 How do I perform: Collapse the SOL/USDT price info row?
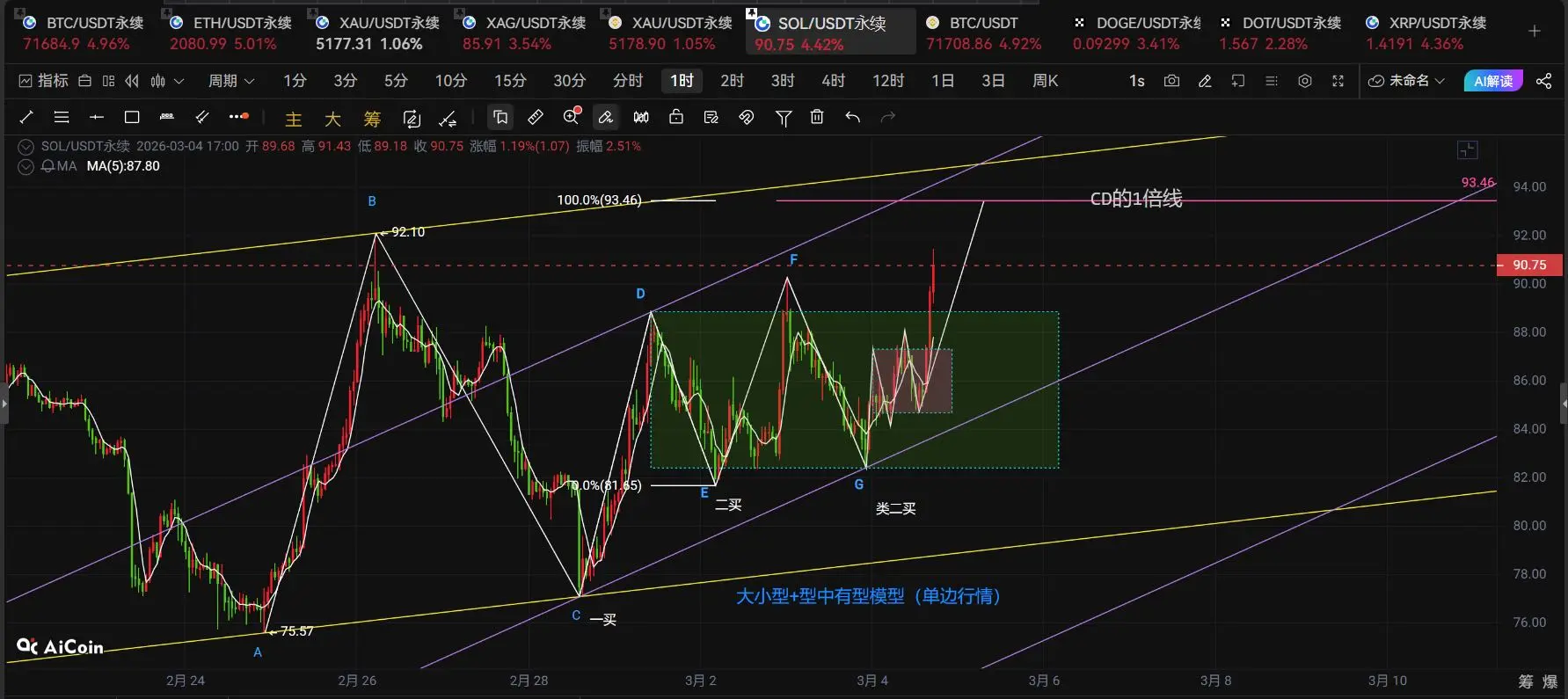pos(26,147)
